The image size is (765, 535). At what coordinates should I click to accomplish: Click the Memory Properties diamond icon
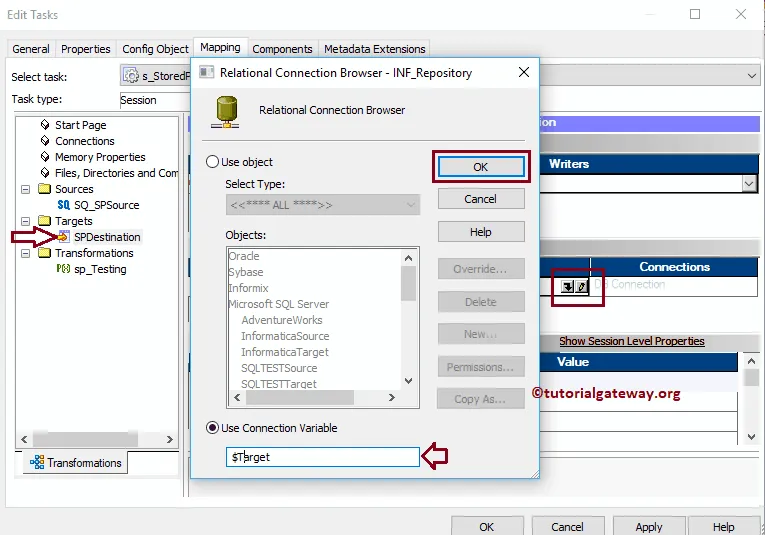(45, 157)
